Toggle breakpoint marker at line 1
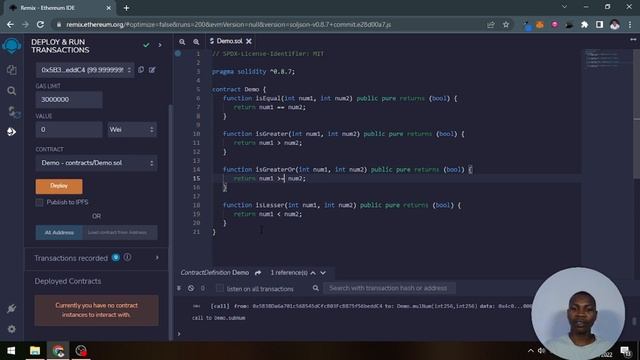The height and width of the screenshot is (360, 640). pos(178,53)
